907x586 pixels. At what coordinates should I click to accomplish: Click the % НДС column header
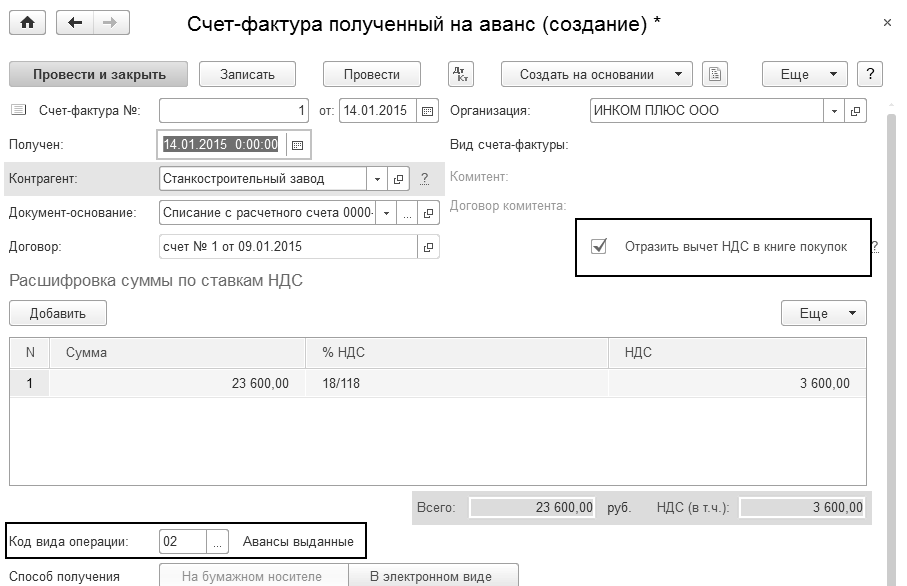[457, 353]
